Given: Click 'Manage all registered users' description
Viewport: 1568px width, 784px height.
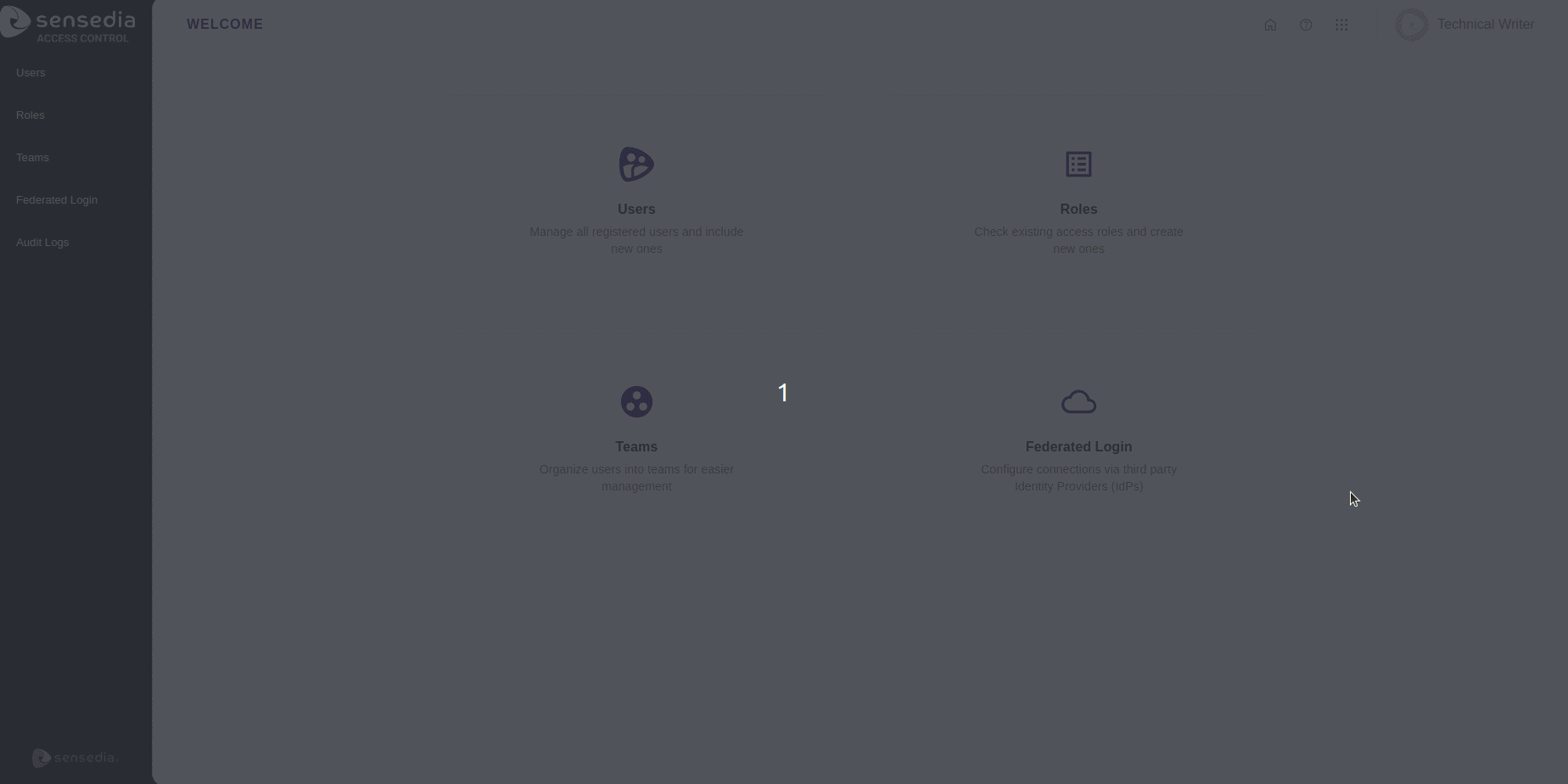Looking at the screenshot, I should 636,240.
